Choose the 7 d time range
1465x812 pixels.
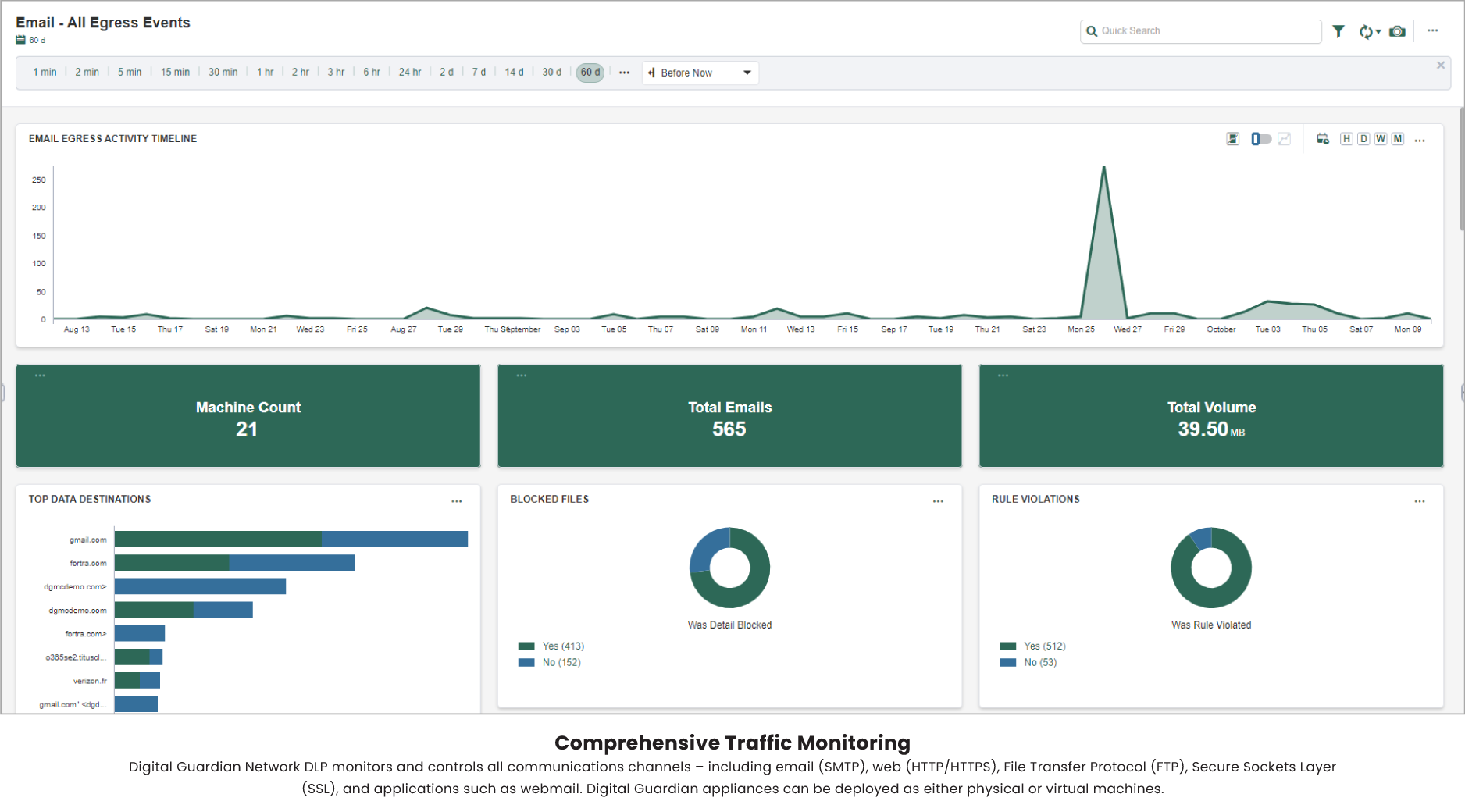pyautogui.click(x=479, y=73)
